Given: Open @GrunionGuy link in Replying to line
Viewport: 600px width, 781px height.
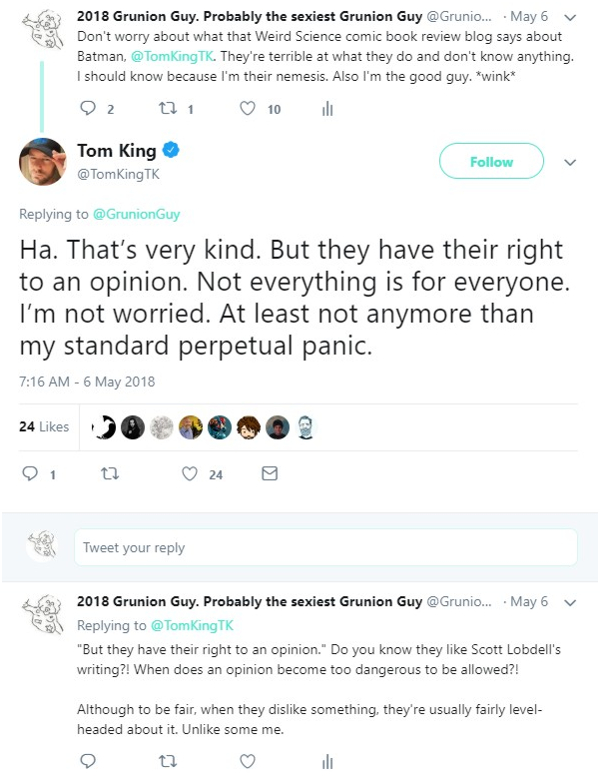Looking at the screenshot, I should point(137,215).
